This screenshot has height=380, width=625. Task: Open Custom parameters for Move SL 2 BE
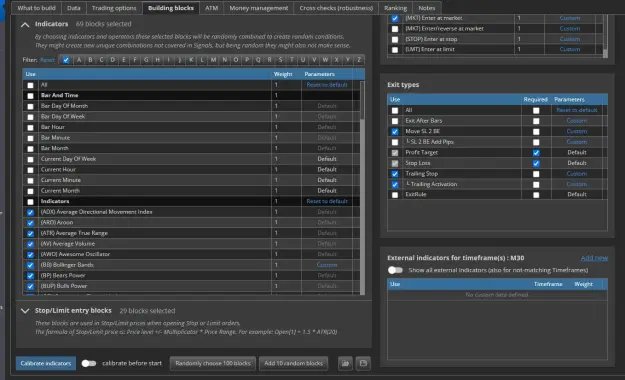pyautogui.click(x=577, y=131)
